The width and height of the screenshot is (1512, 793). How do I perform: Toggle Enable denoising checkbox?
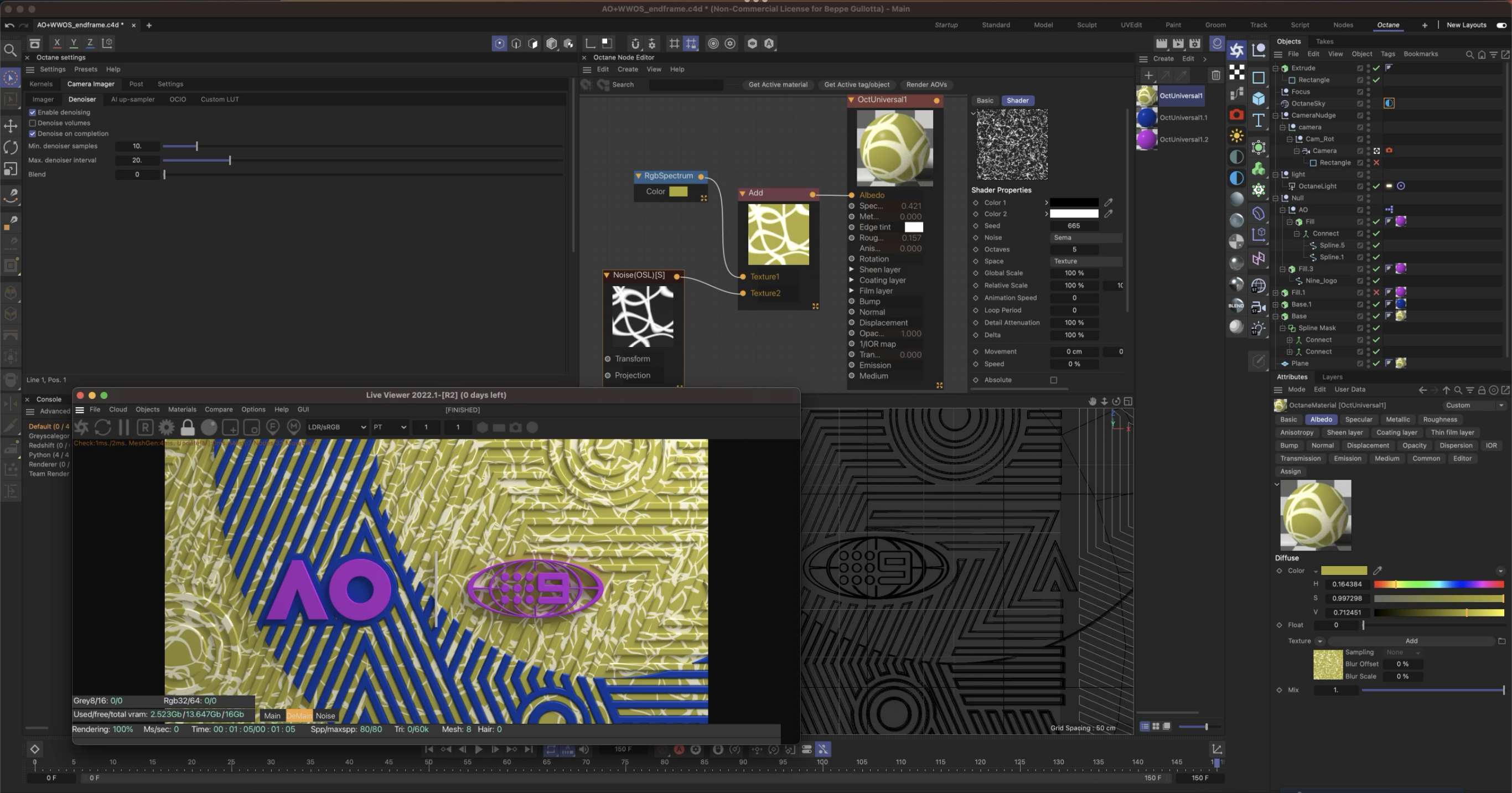(33, 112)
